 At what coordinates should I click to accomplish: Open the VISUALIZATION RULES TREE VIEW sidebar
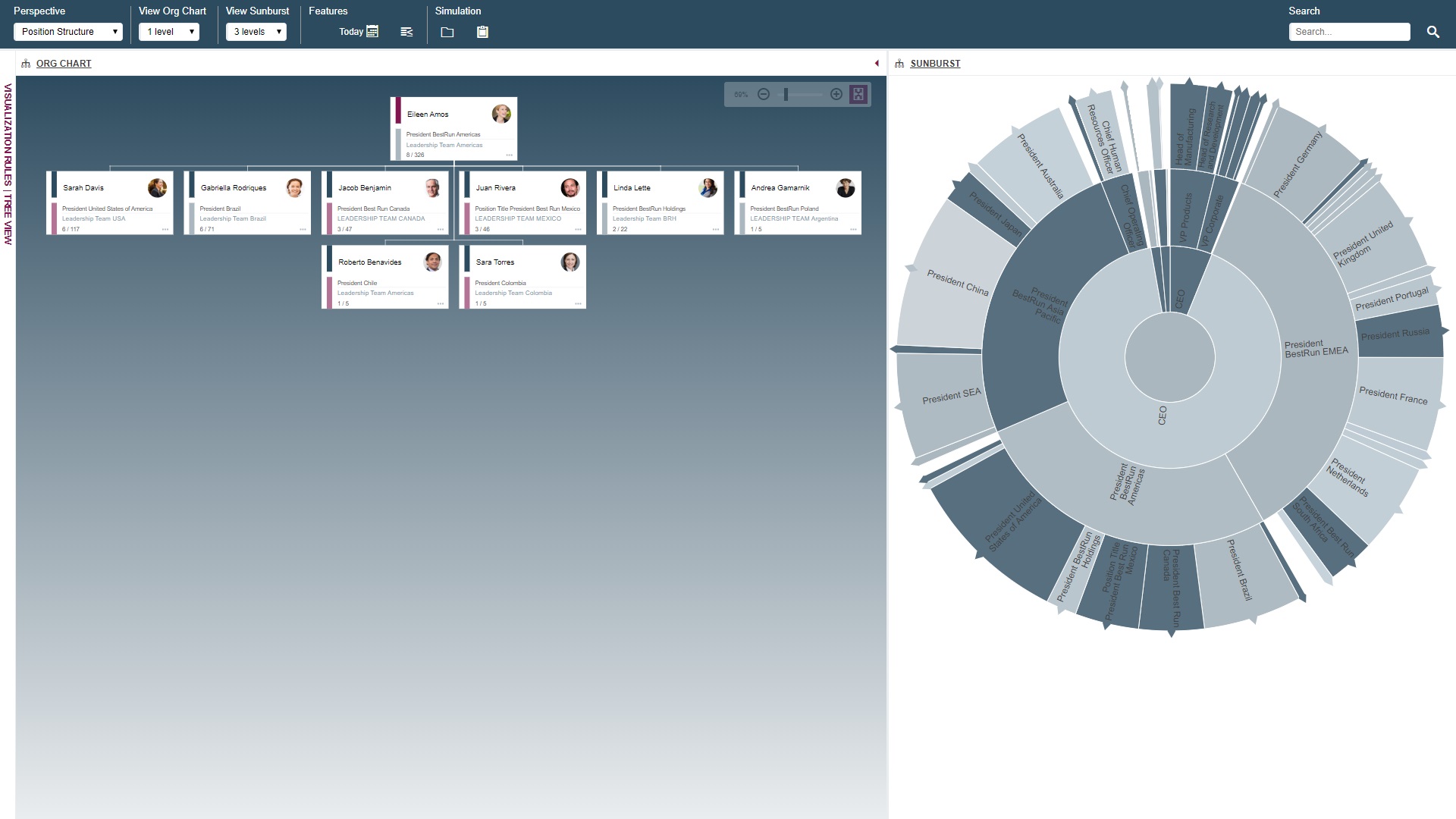coord(7,167)
